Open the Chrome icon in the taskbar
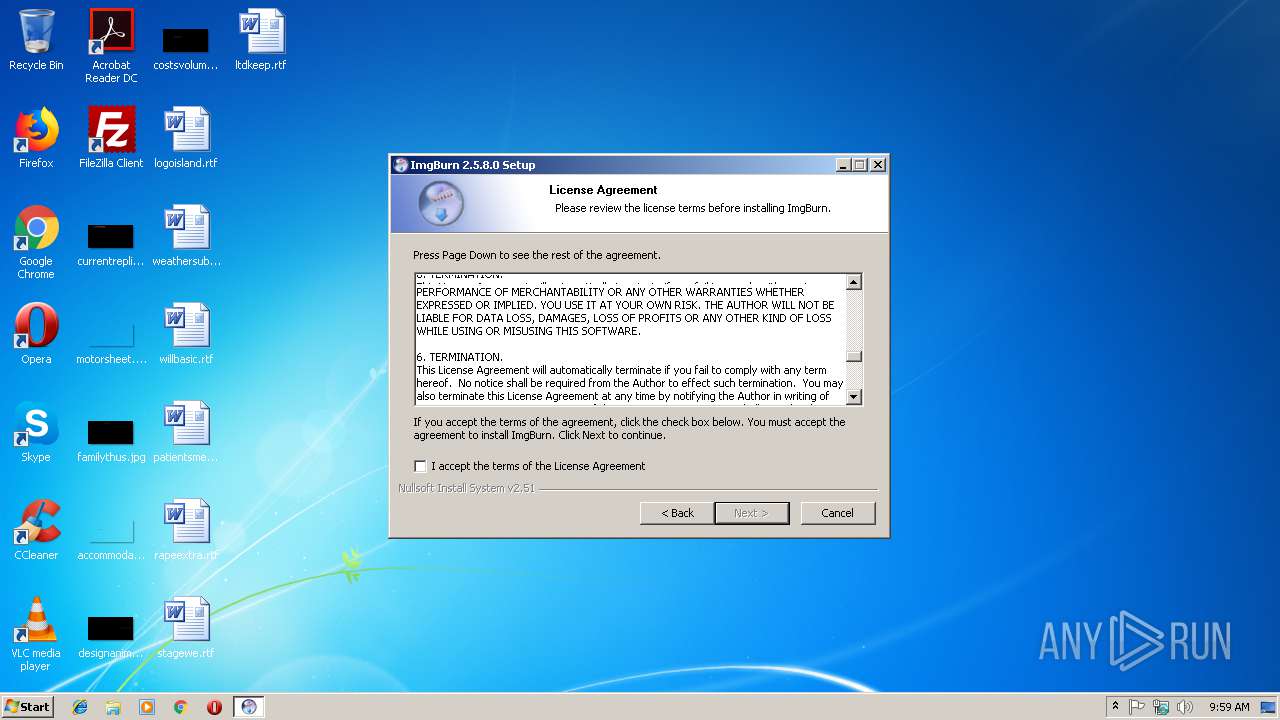The width and height of the screenshot is (1280, 720). point(181,707)
